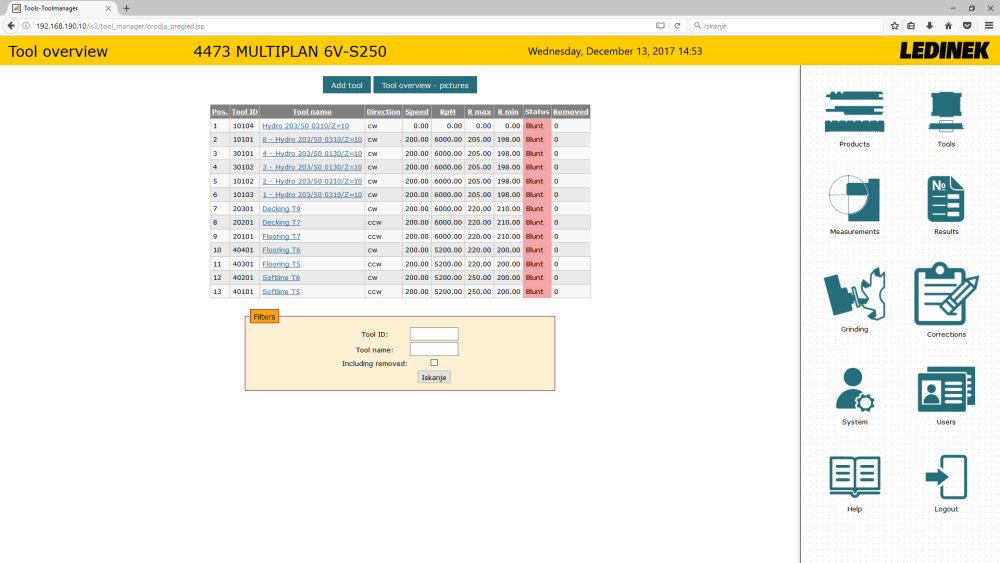Open the Products section icon
Viewport: 1000px width, 563px height.
click(854, 112)
